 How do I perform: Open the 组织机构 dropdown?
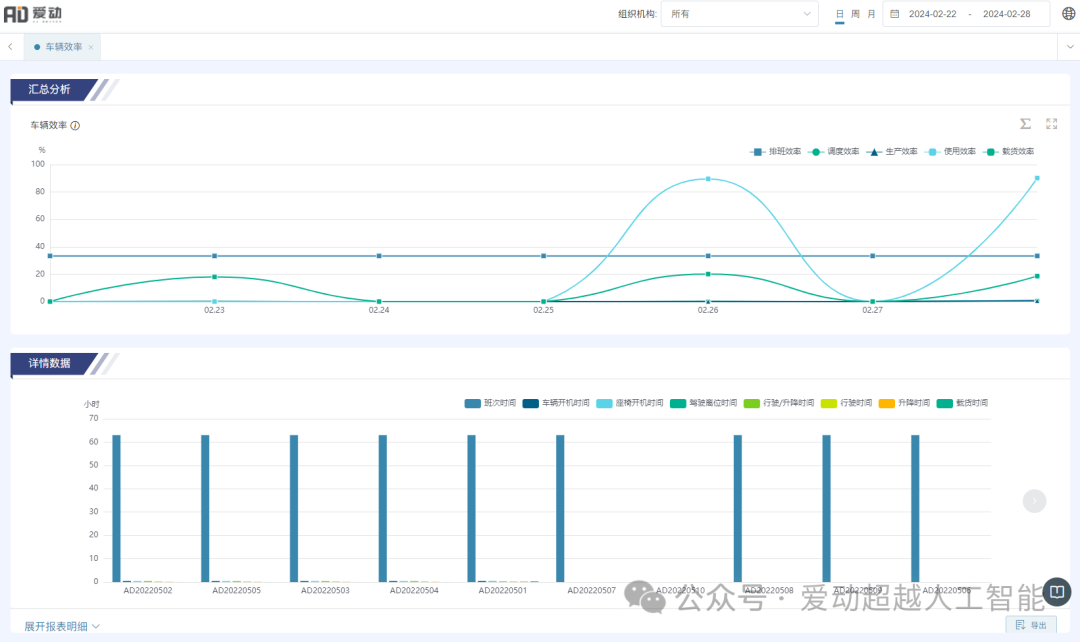[x=739, y=14]
